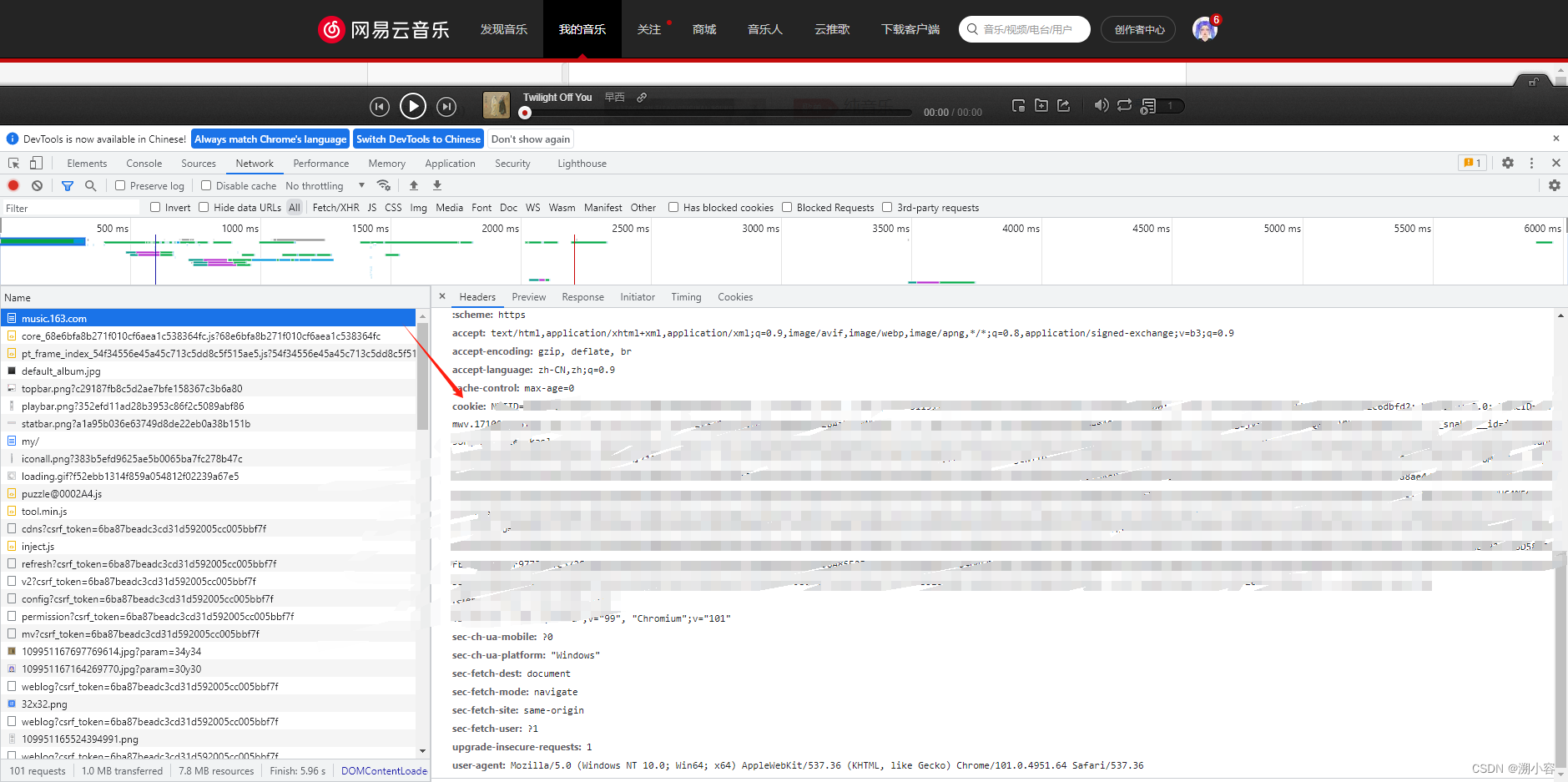Toggle the device toolbar icon
Screen dimensions: 1568x782
pos(36,163)
